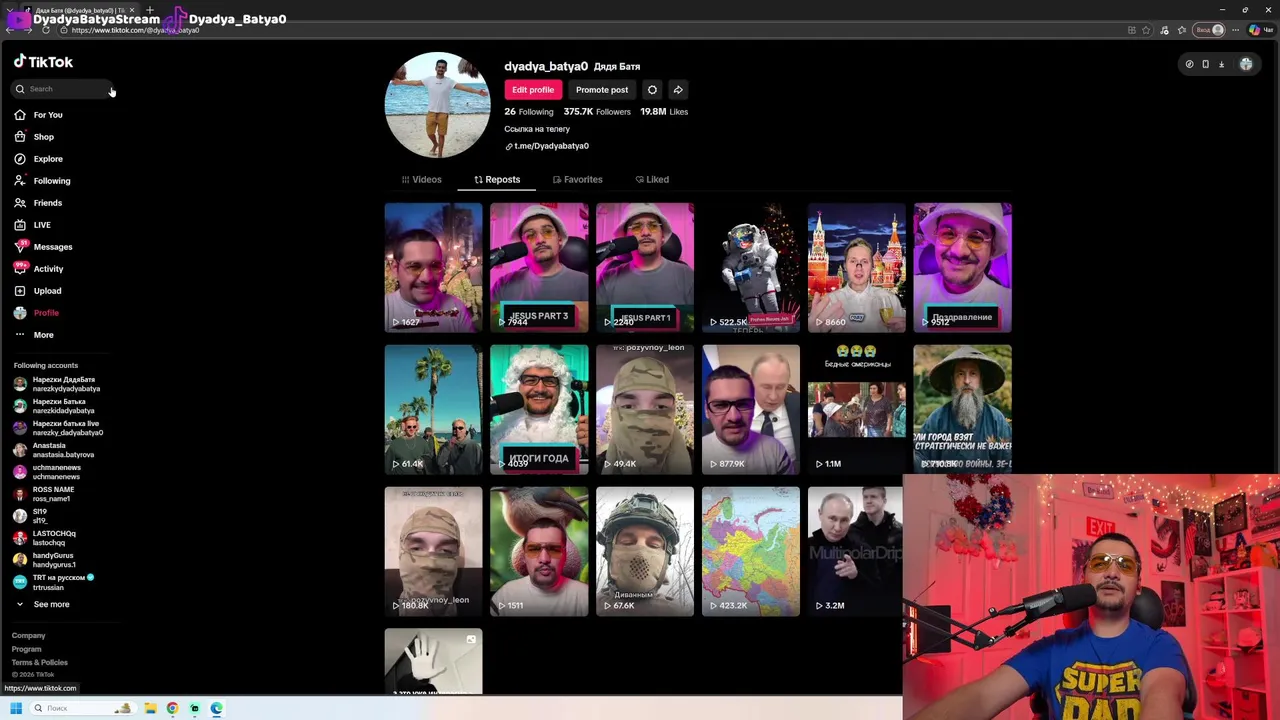Click the Promote post button
This screenshot has height=720, width=1280.
coord(602,90)
